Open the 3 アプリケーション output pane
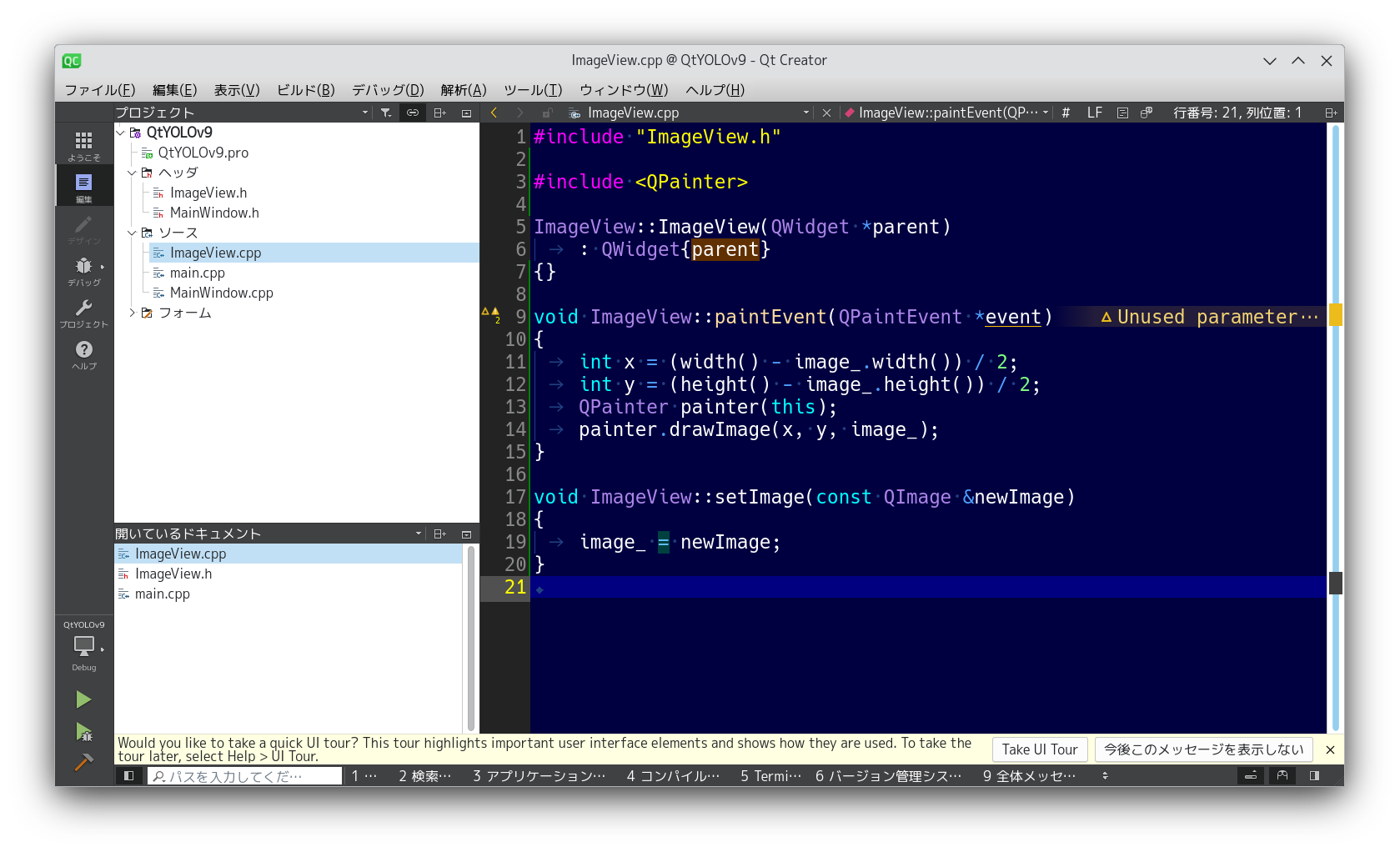Screen dimensions: 1400x852 (539, 776)
